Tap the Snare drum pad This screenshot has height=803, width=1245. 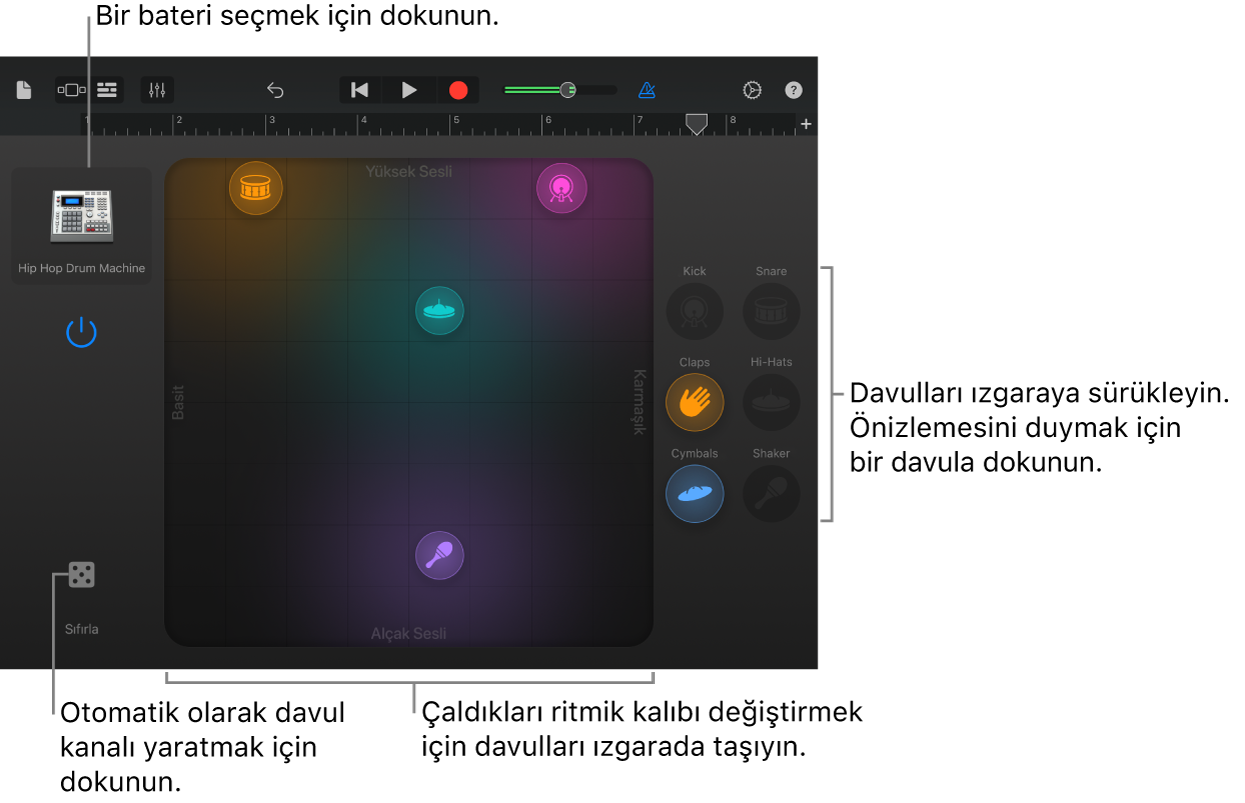(771, 311)
